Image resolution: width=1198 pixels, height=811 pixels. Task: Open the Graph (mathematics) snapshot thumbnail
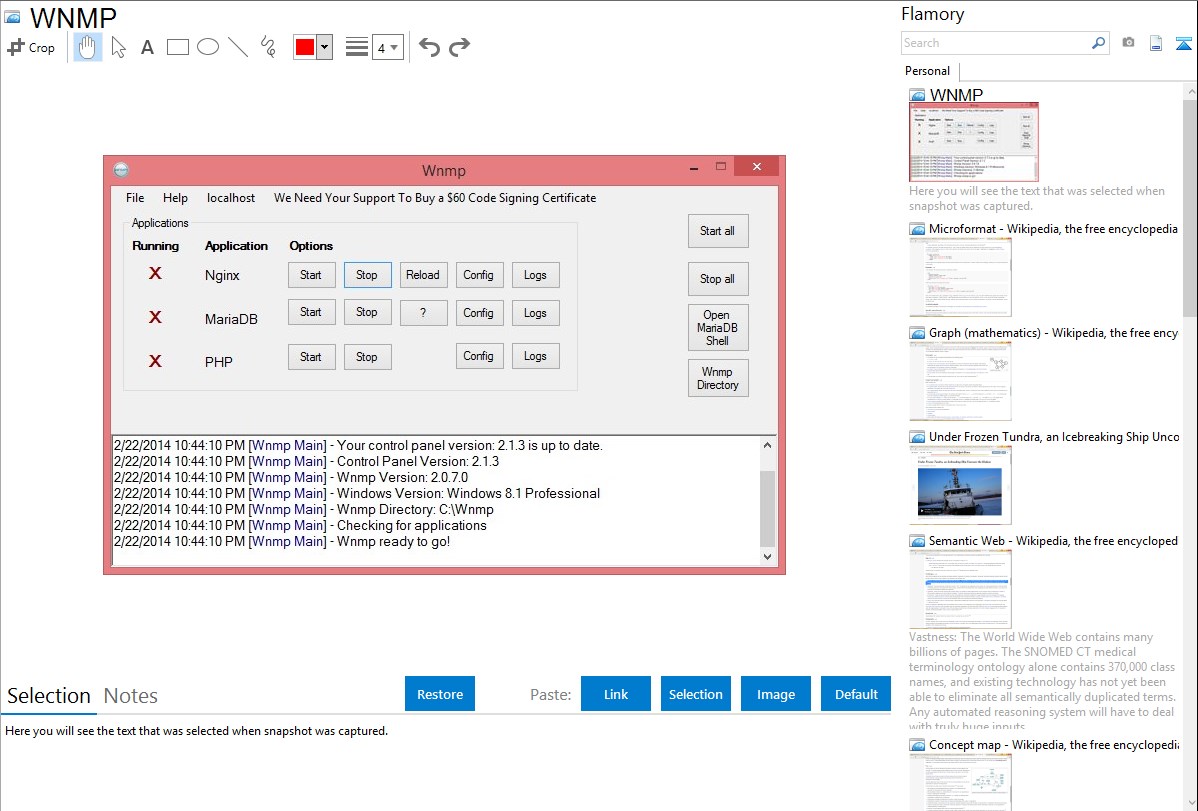[x=960, y=381]
